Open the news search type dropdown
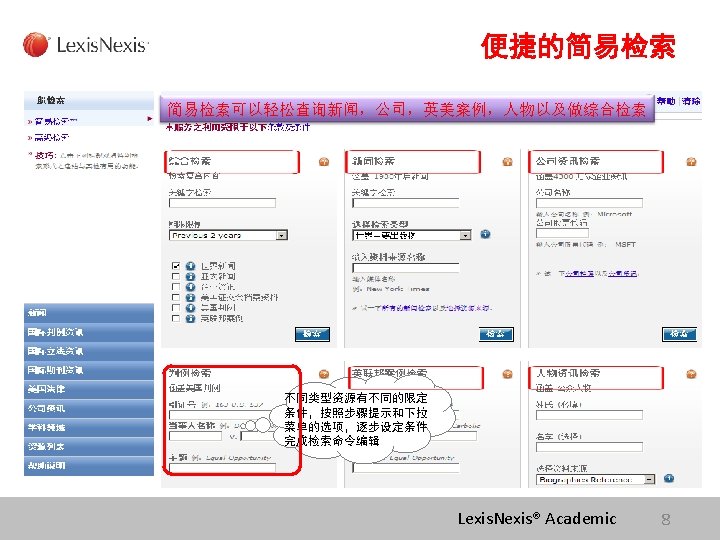The width and height of the screenshot is (720, 540). (x=412, y=236)
